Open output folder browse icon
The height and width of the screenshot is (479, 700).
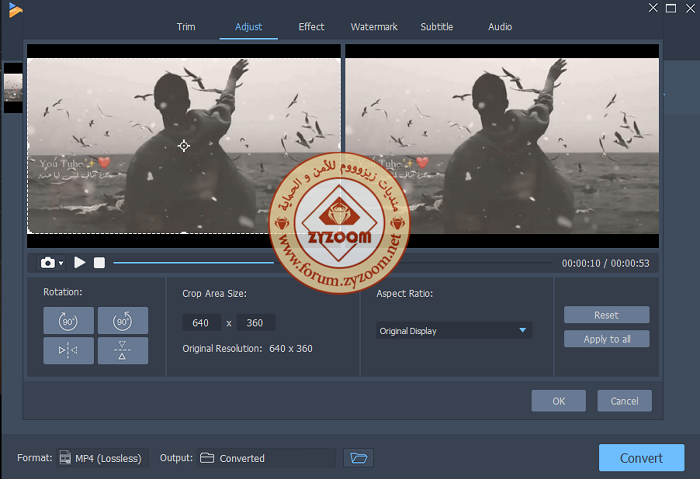pos(358,458)
